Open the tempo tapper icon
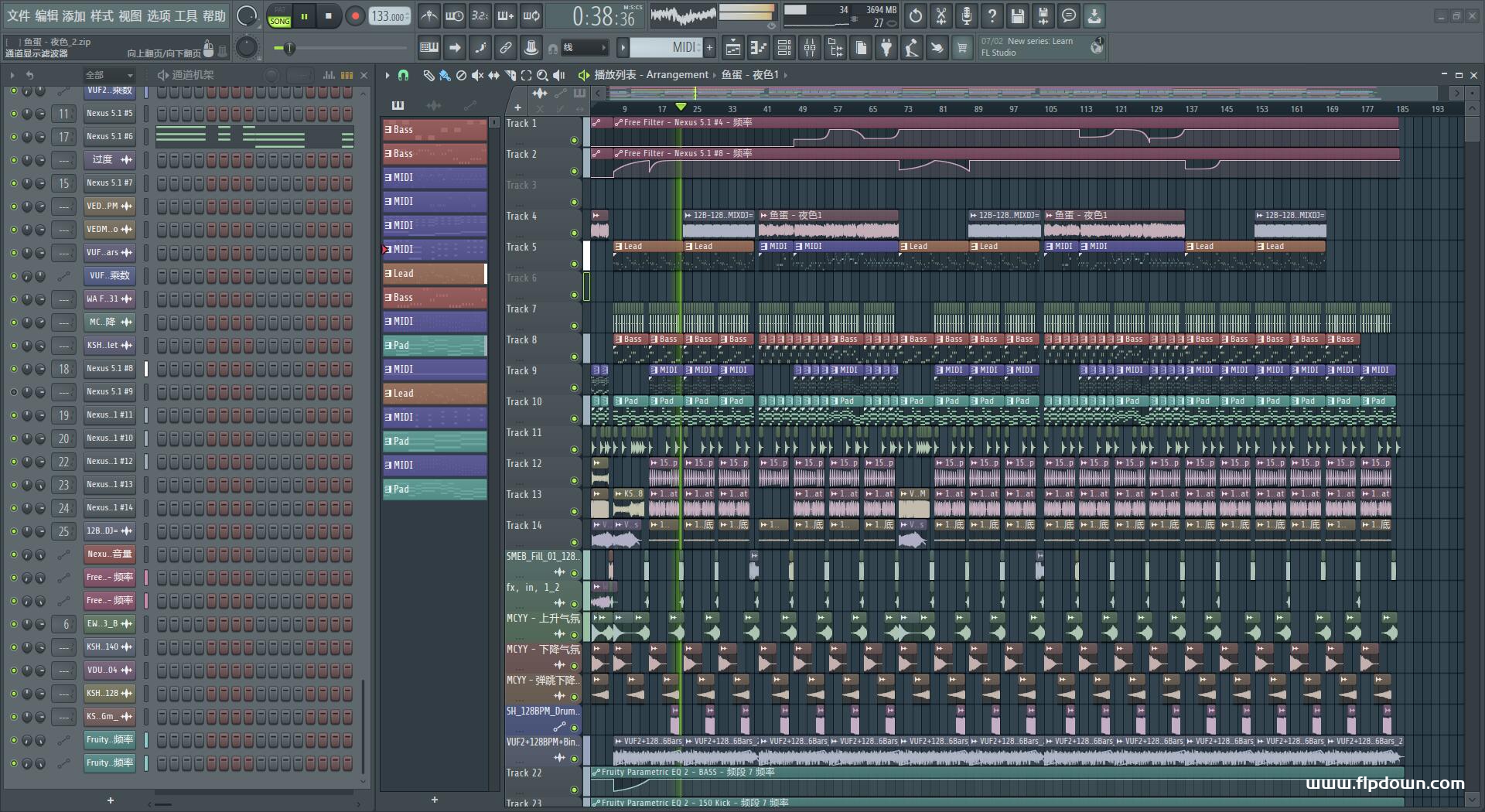Image resolution: width=1485 pixels, height=812 pixels. (x=912, y=48)
